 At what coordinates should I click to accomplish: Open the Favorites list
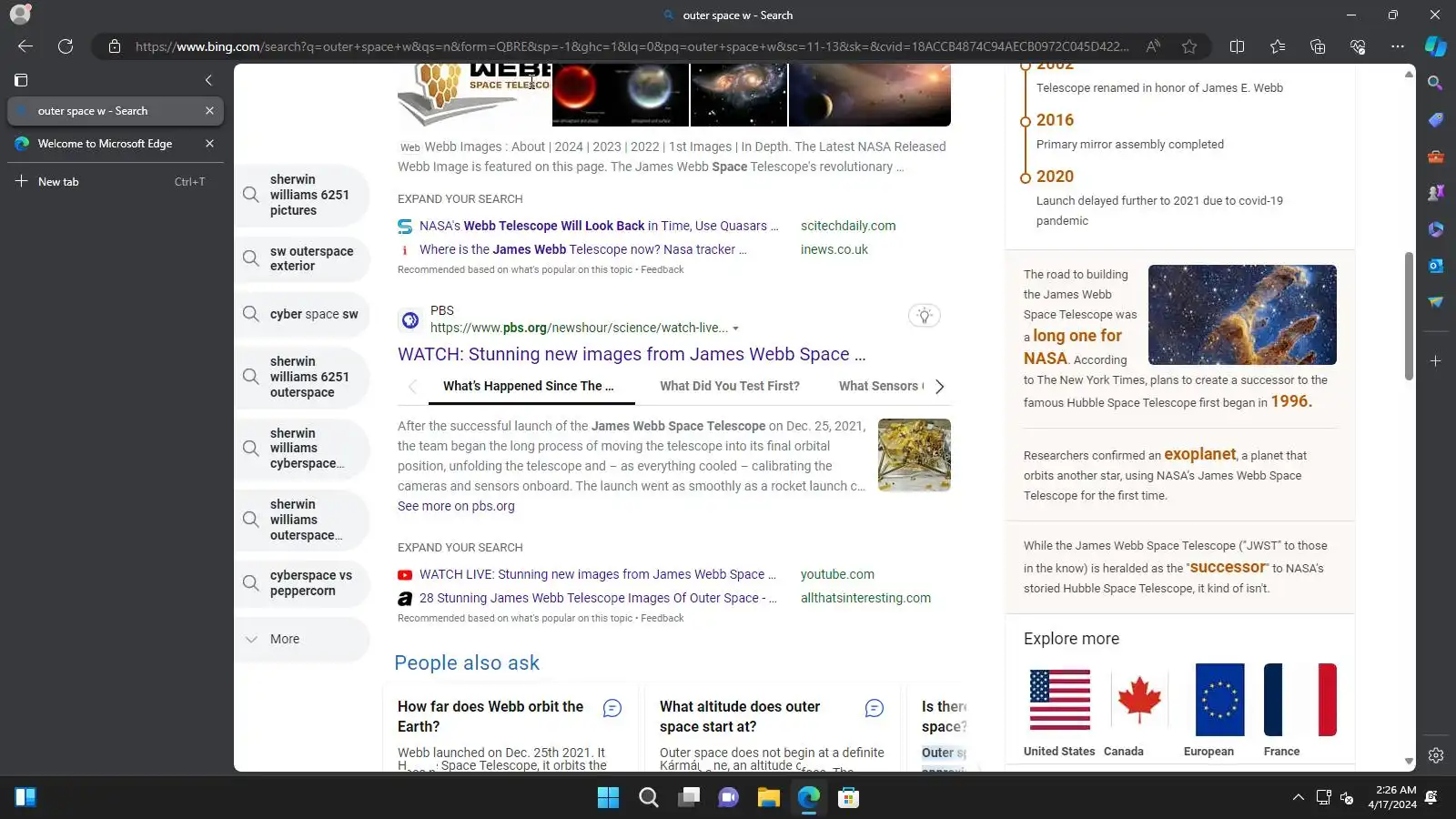point(1278,46)
